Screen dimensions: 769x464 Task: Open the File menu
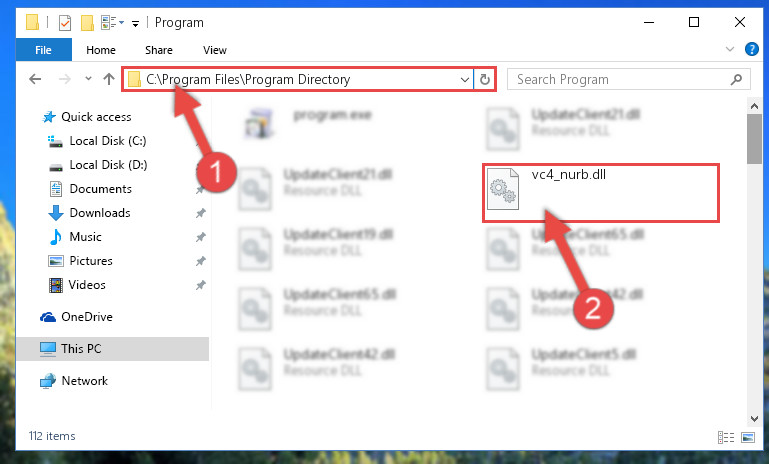pyautogui.click(x=43, y=50)
